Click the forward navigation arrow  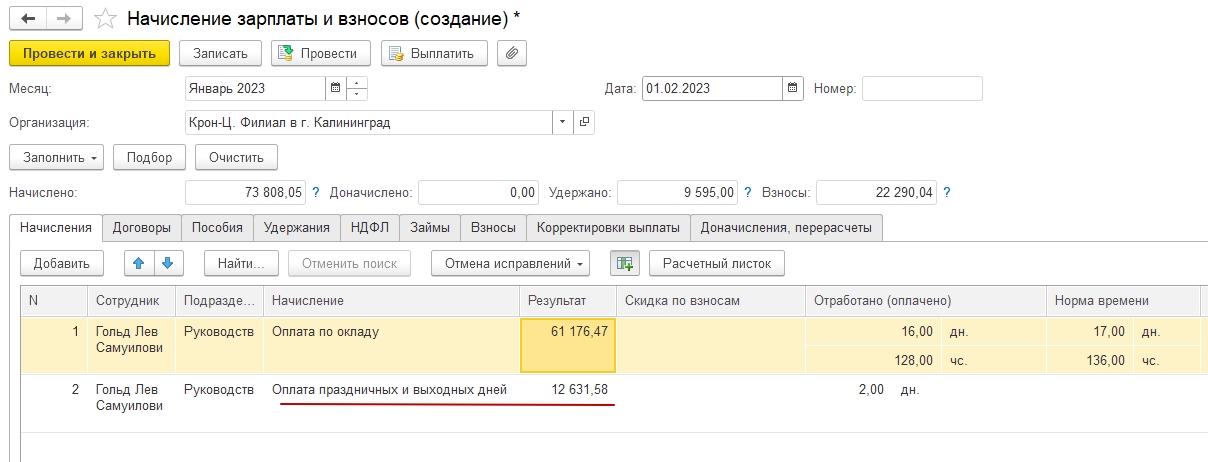[x=64, y=19]
